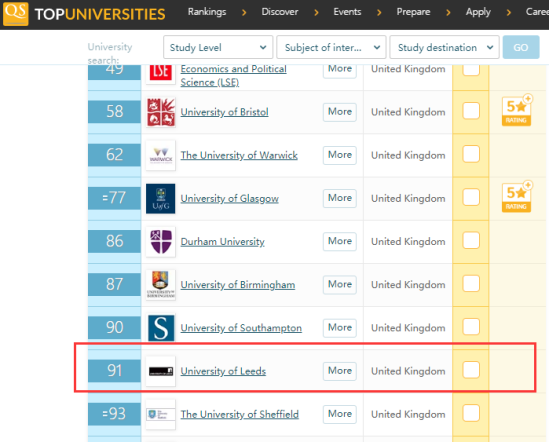Click rank number =77 cell

click(114, 198)
